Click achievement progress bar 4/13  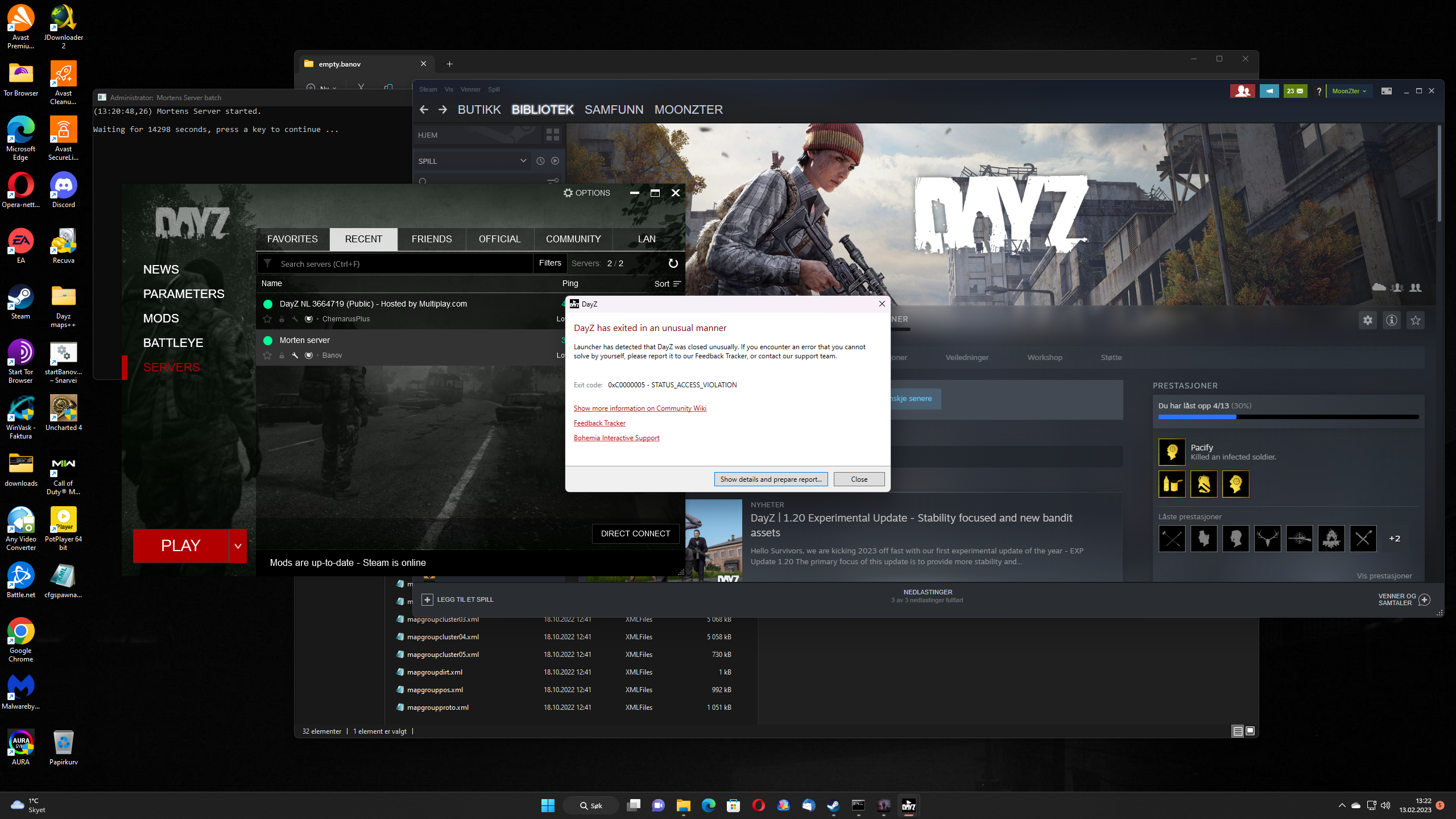point(1288,417)
